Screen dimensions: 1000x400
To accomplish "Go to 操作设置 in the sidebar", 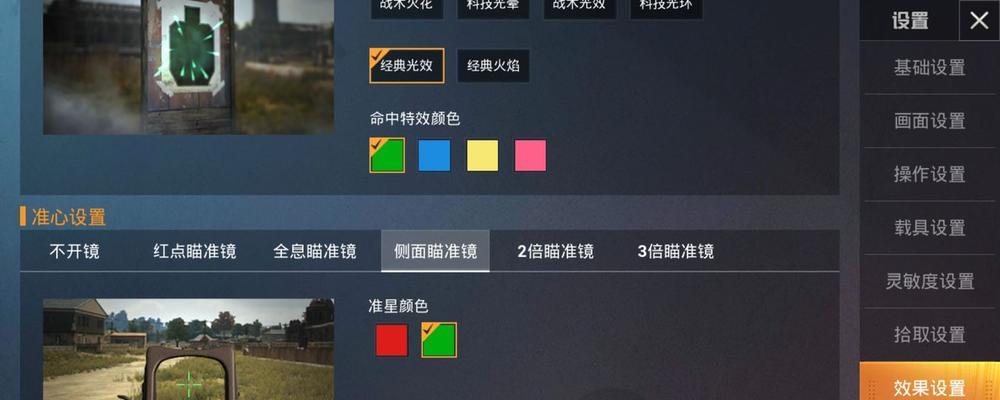I will (929, 174).
